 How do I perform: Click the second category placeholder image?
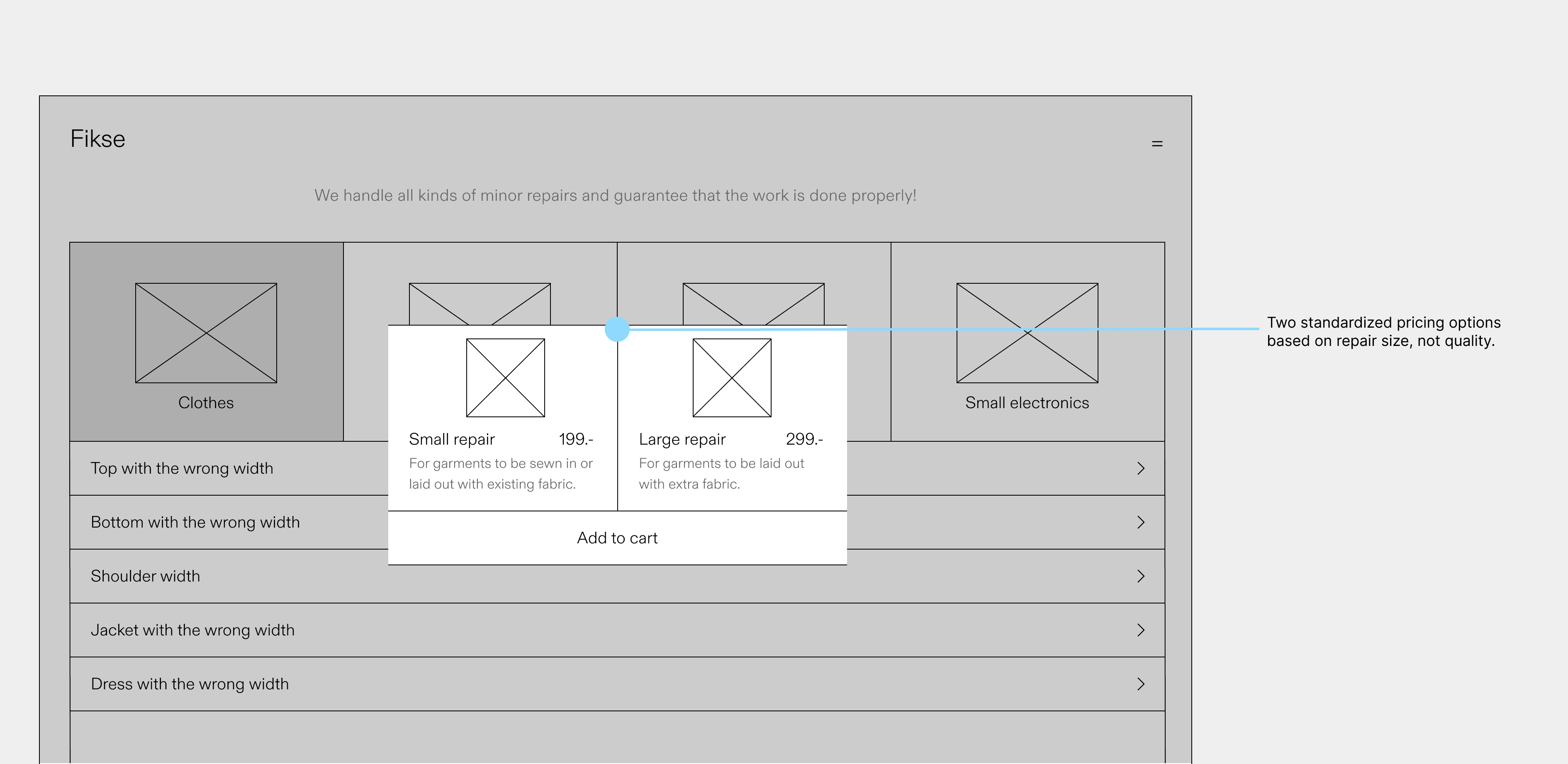coord(480,302)
